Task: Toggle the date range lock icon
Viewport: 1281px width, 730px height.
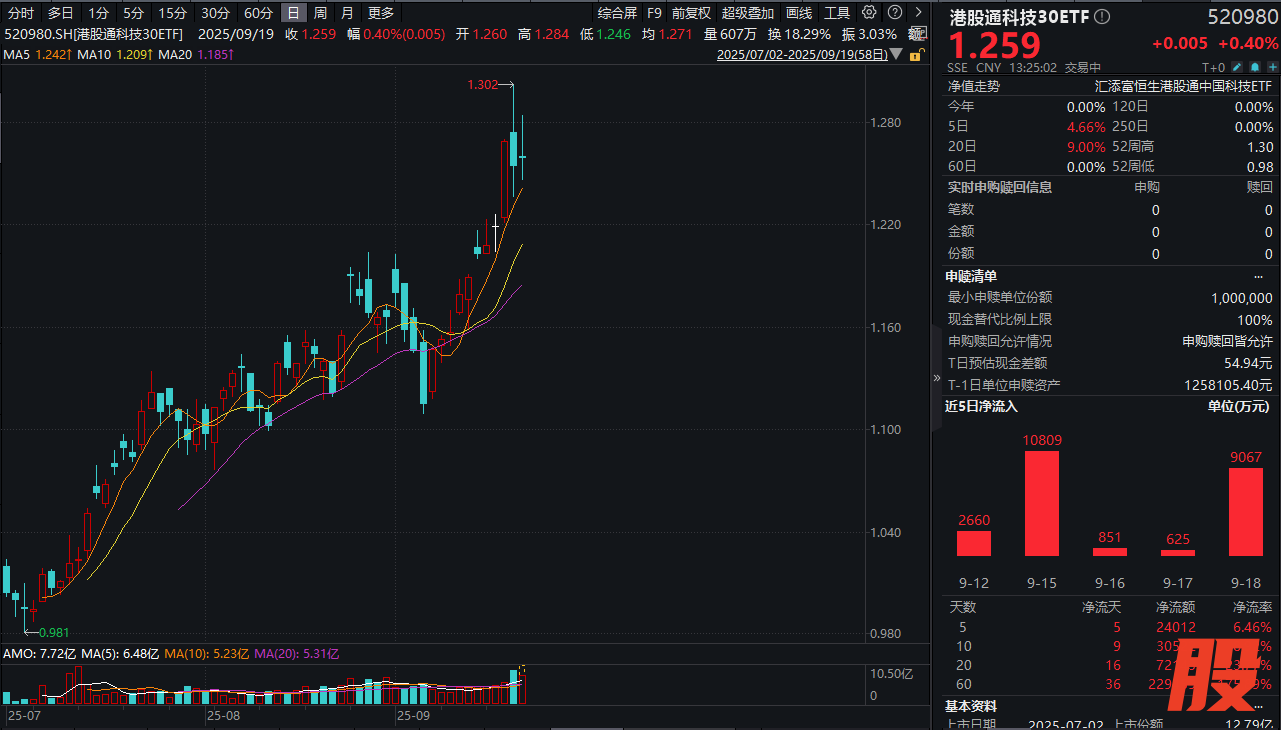Action: pos(914,56)
